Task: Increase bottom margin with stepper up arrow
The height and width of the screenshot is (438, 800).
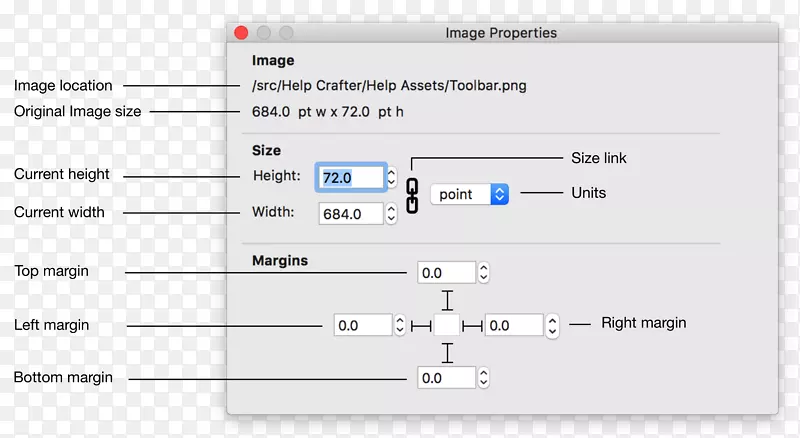Action: click(484, 373)
